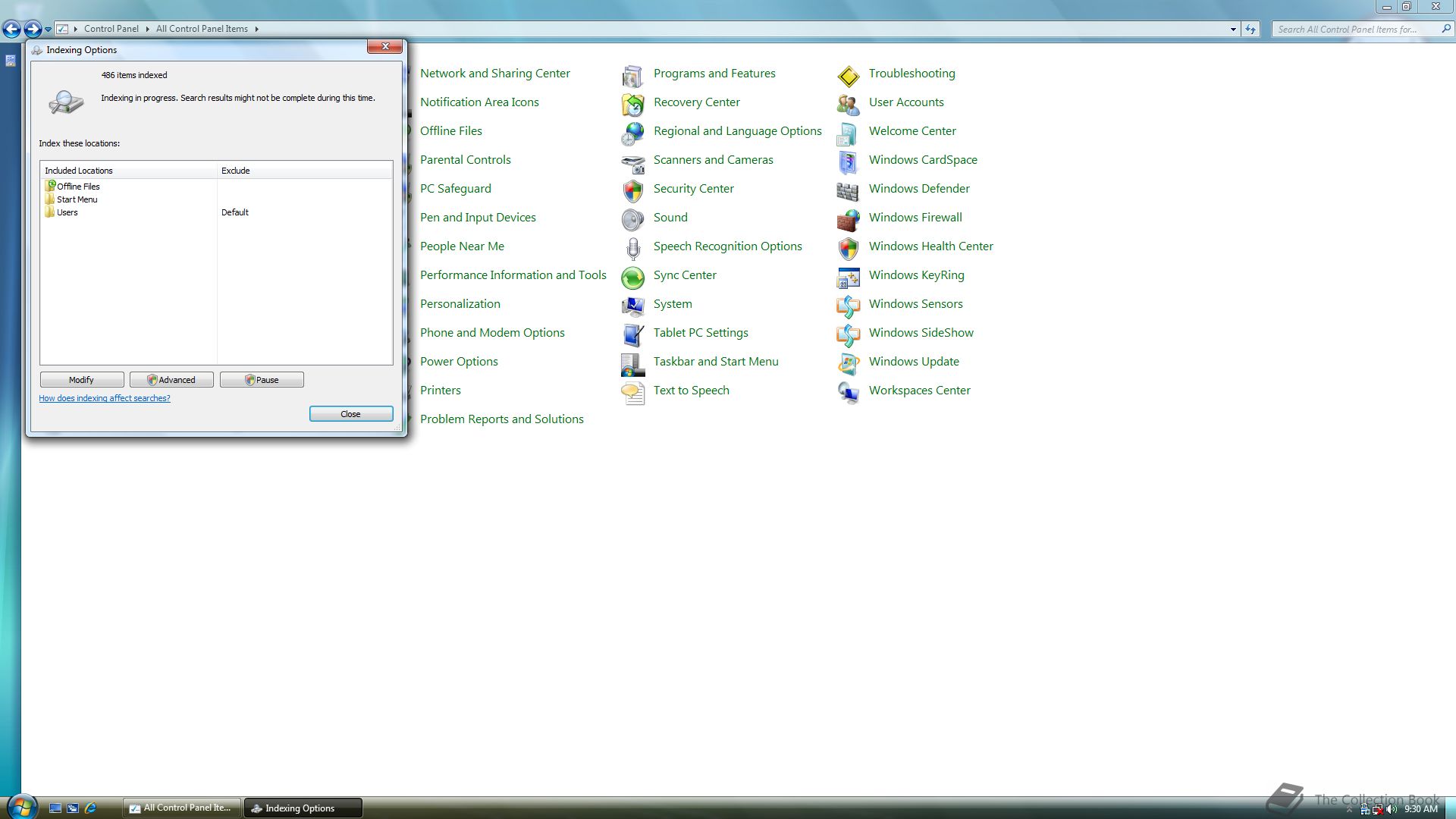
Task: Click the address bar Refresh button
Action: [1250, 30]
